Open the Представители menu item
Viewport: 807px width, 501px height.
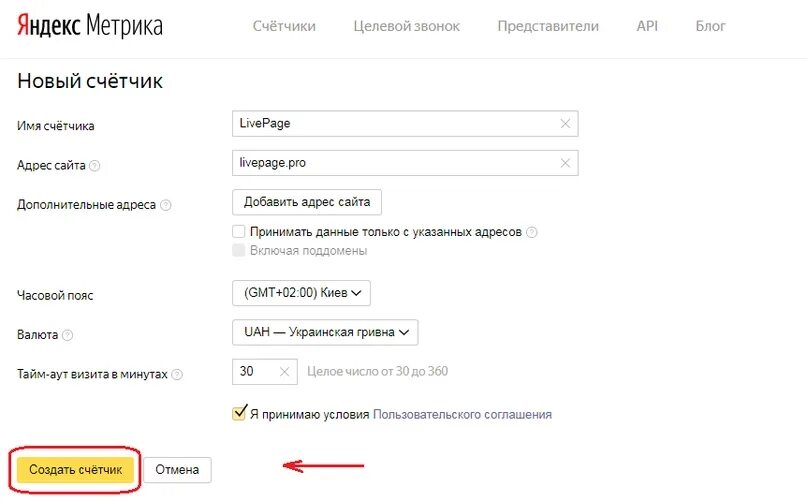pos(548,26)
